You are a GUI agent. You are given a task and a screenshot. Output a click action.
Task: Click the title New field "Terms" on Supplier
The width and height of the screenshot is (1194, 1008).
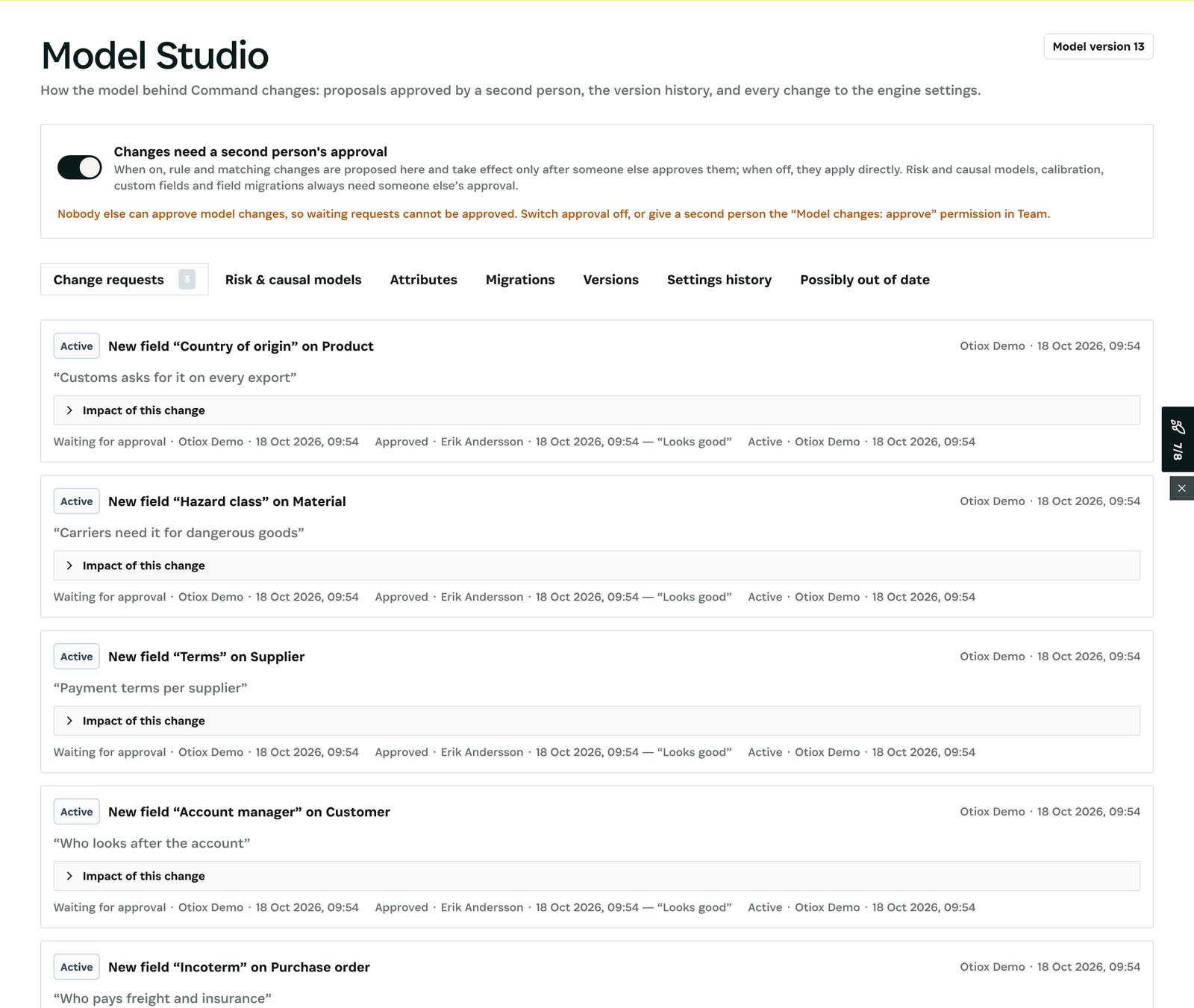tap(207, 657)
